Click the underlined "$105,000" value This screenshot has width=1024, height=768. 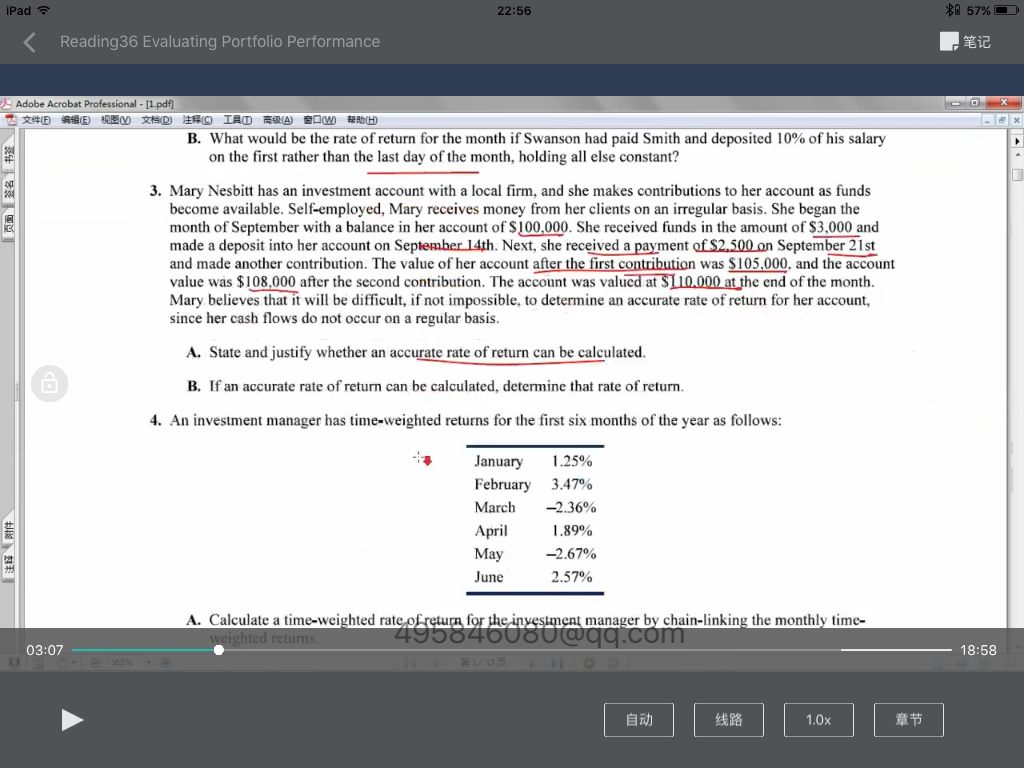[758, 264]
